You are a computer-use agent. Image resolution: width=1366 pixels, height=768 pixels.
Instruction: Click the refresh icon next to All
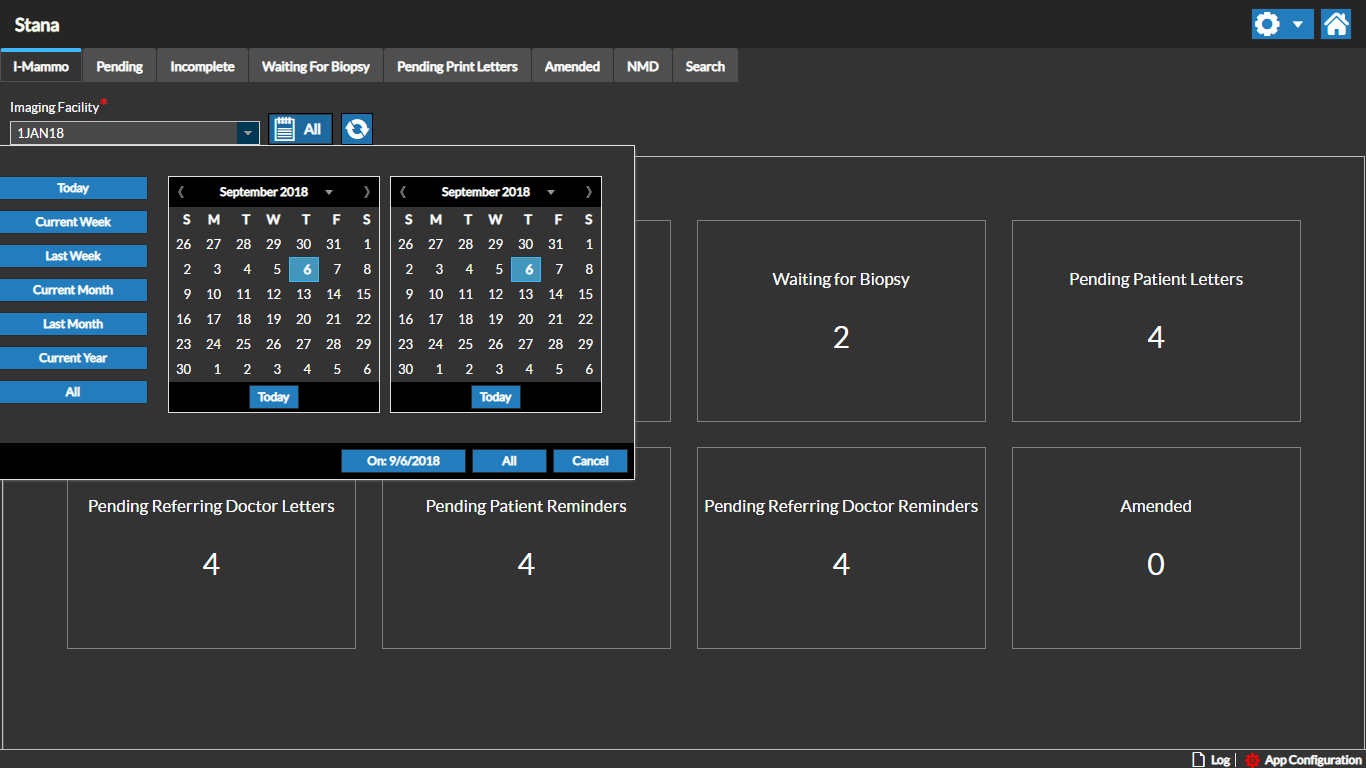357,129
